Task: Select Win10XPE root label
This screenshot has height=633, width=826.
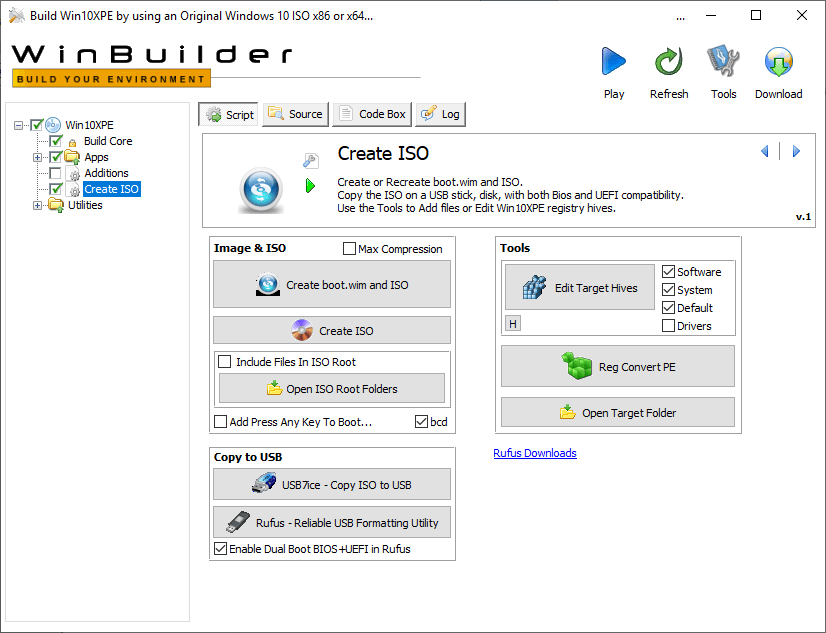Action: click(x=89, y=125)
